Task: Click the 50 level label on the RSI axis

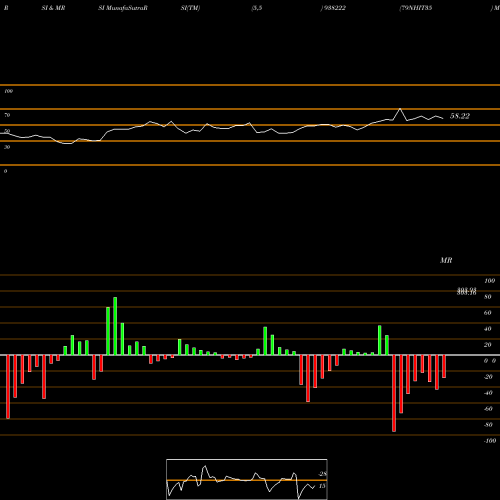Action: (x=7, y=131)
